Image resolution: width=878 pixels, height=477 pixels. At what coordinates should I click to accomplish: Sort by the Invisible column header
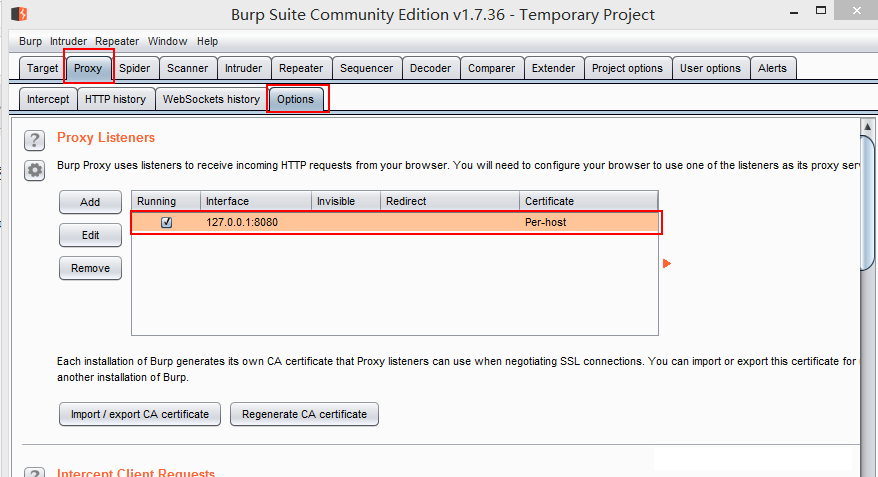point(346,201)
